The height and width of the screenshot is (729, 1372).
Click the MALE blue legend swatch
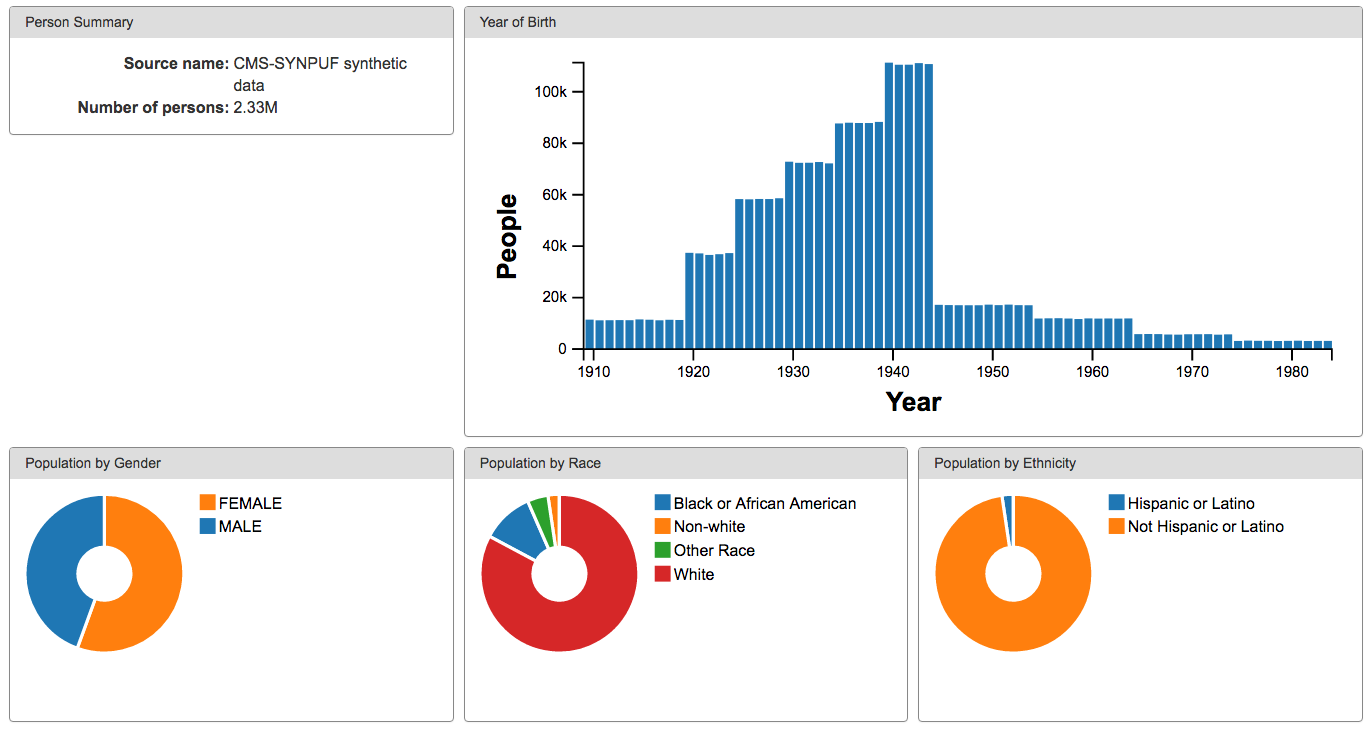coord(208,526)
